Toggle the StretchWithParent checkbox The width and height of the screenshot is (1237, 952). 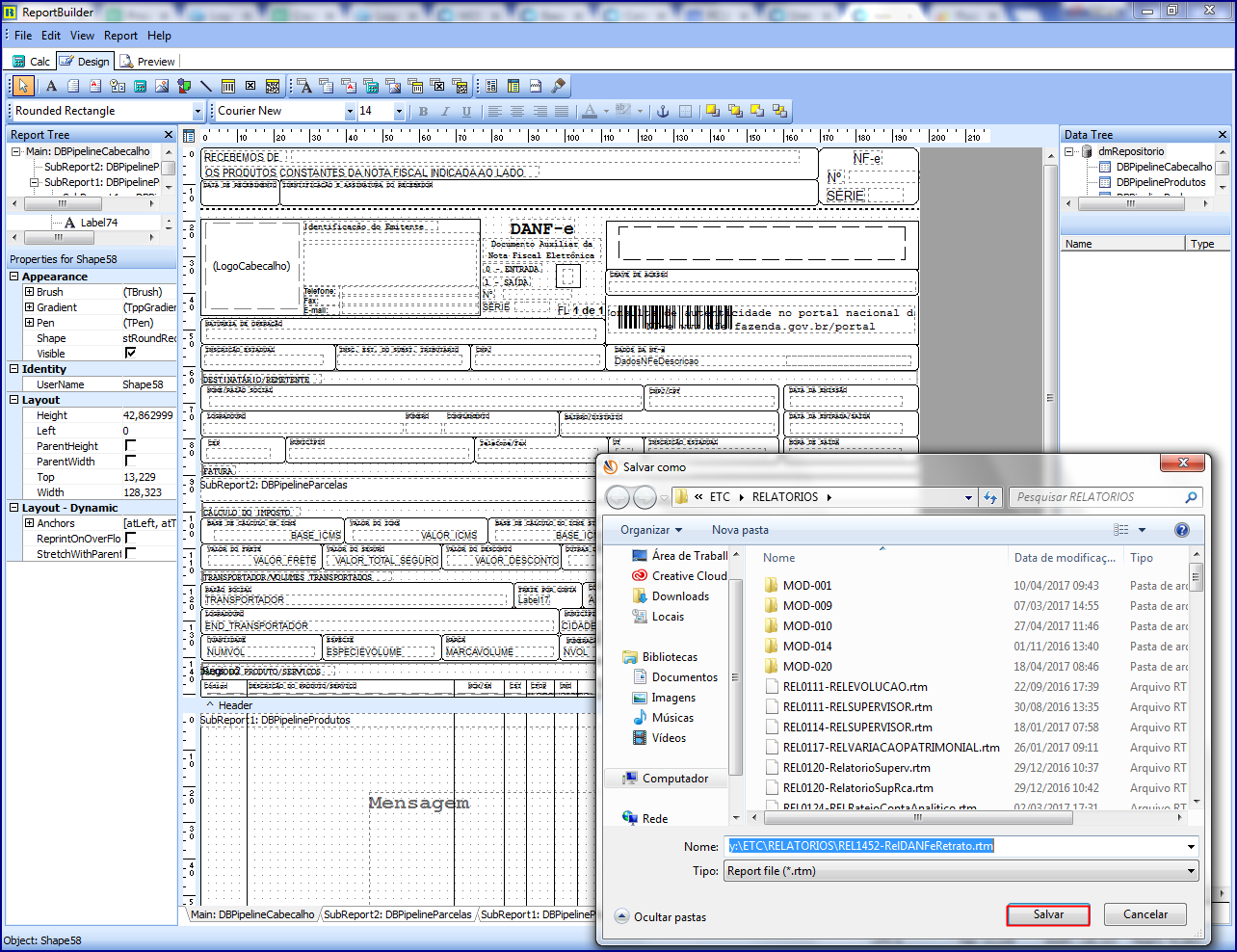130,554
